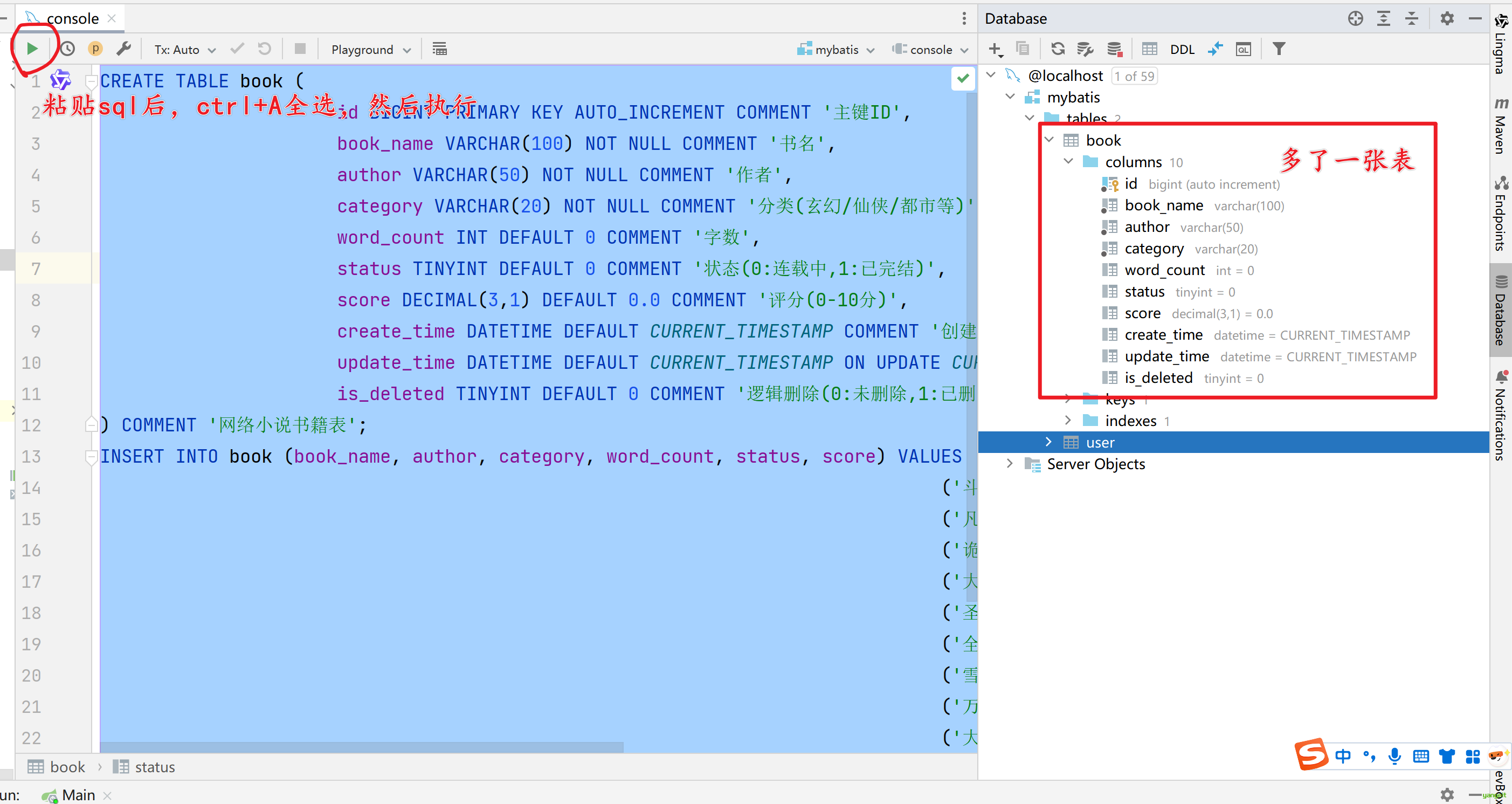Click the book breadcrumb at editor bottom
1512x804 pixels.
pos(57,767)
